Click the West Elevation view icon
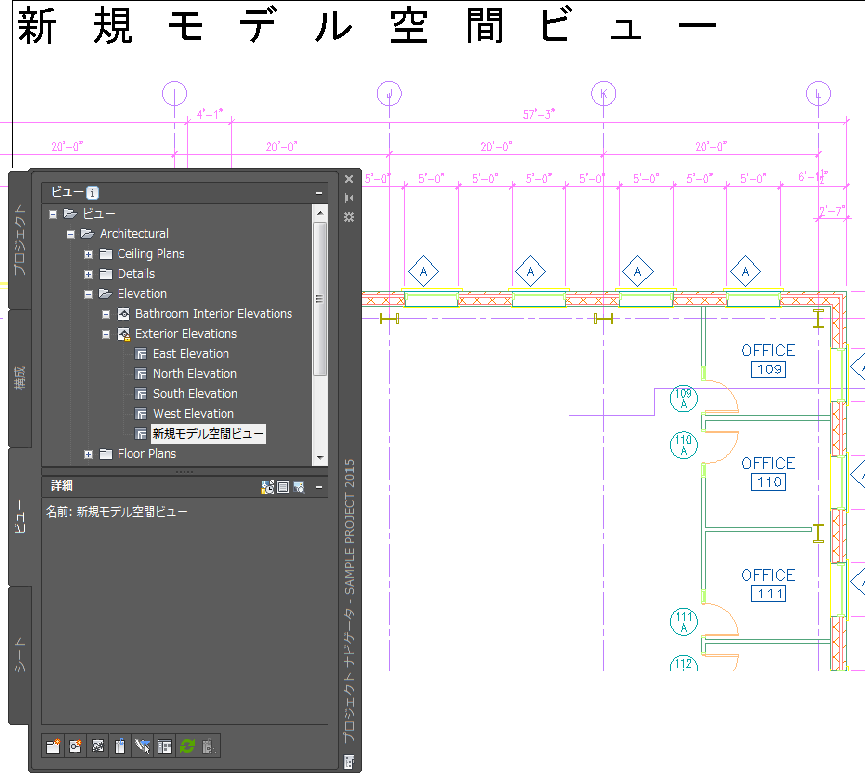 [141, 414]
